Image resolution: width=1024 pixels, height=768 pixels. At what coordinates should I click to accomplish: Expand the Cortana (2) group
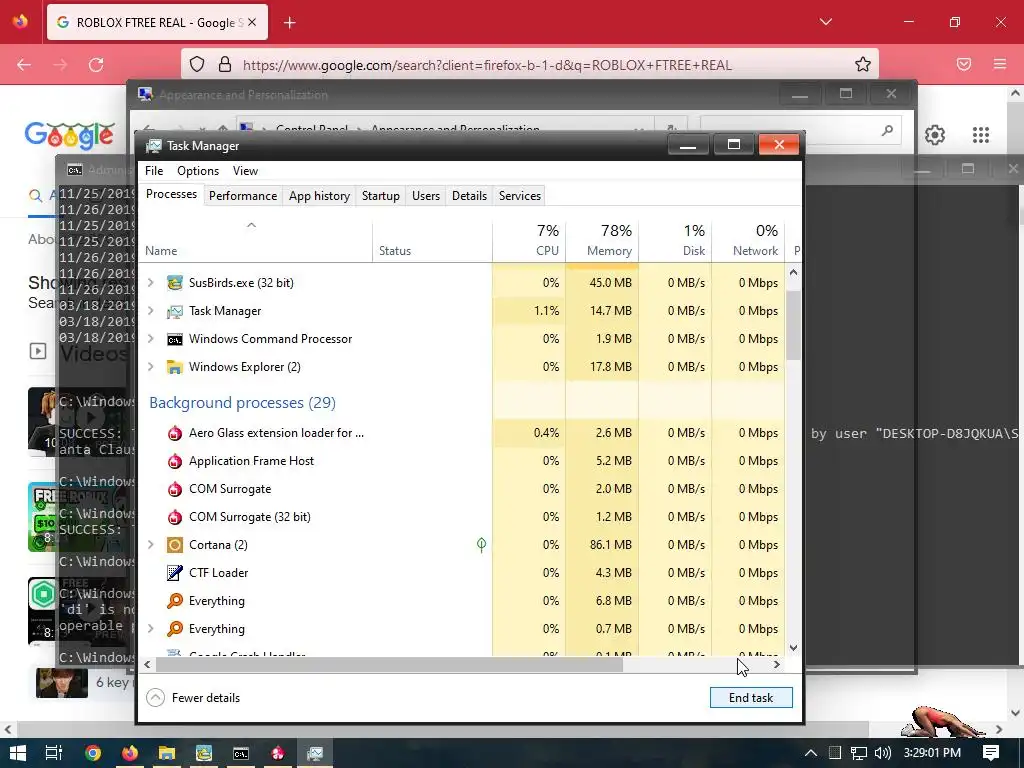(151, 545)
